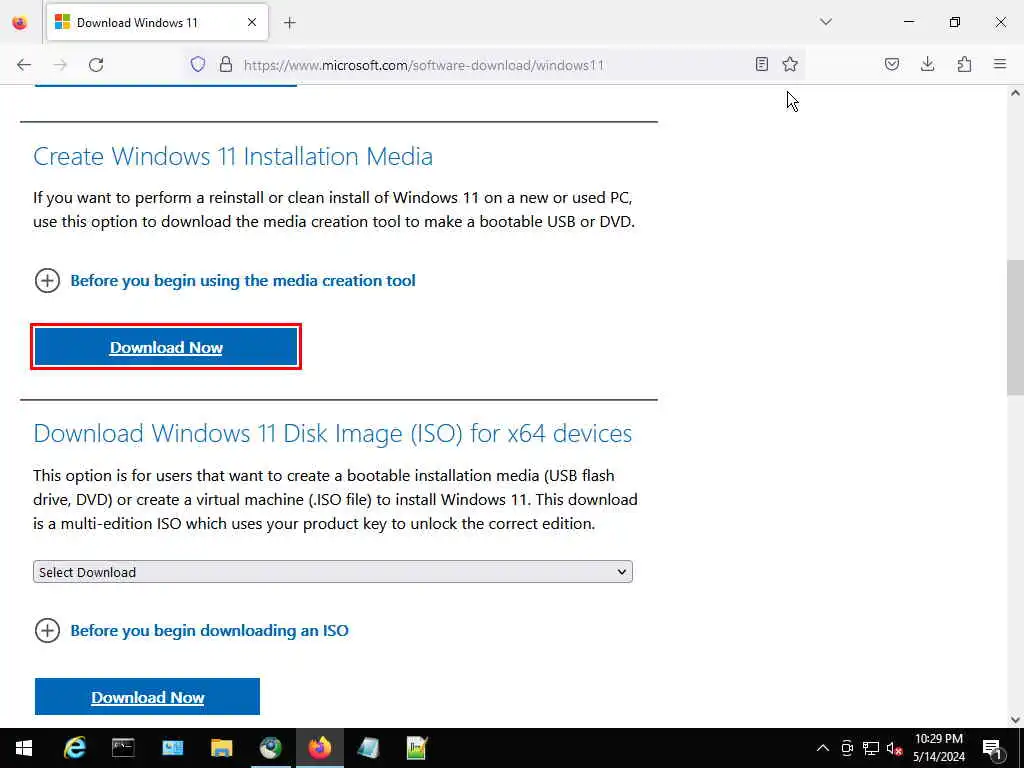Open the muted volume tray icon
The image size is (1024, 768).
pyautogui.click(x=895, y=748)
